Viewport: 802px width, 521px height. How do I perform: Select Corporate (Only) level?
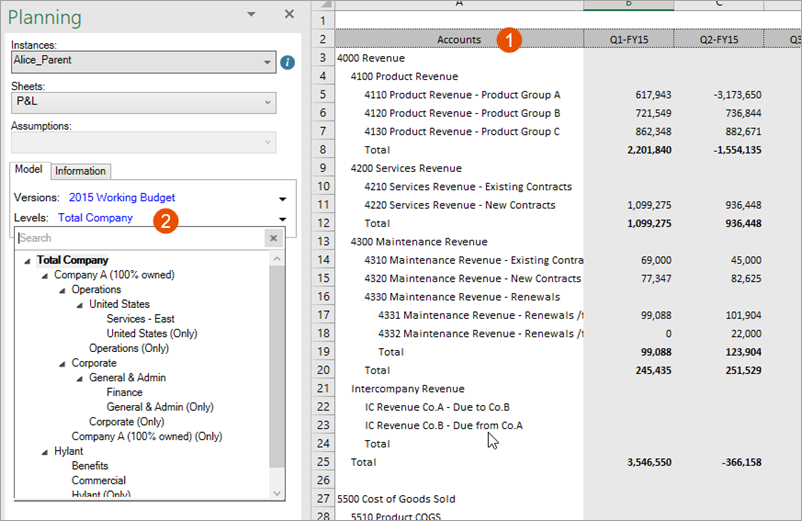coord(127,422)
